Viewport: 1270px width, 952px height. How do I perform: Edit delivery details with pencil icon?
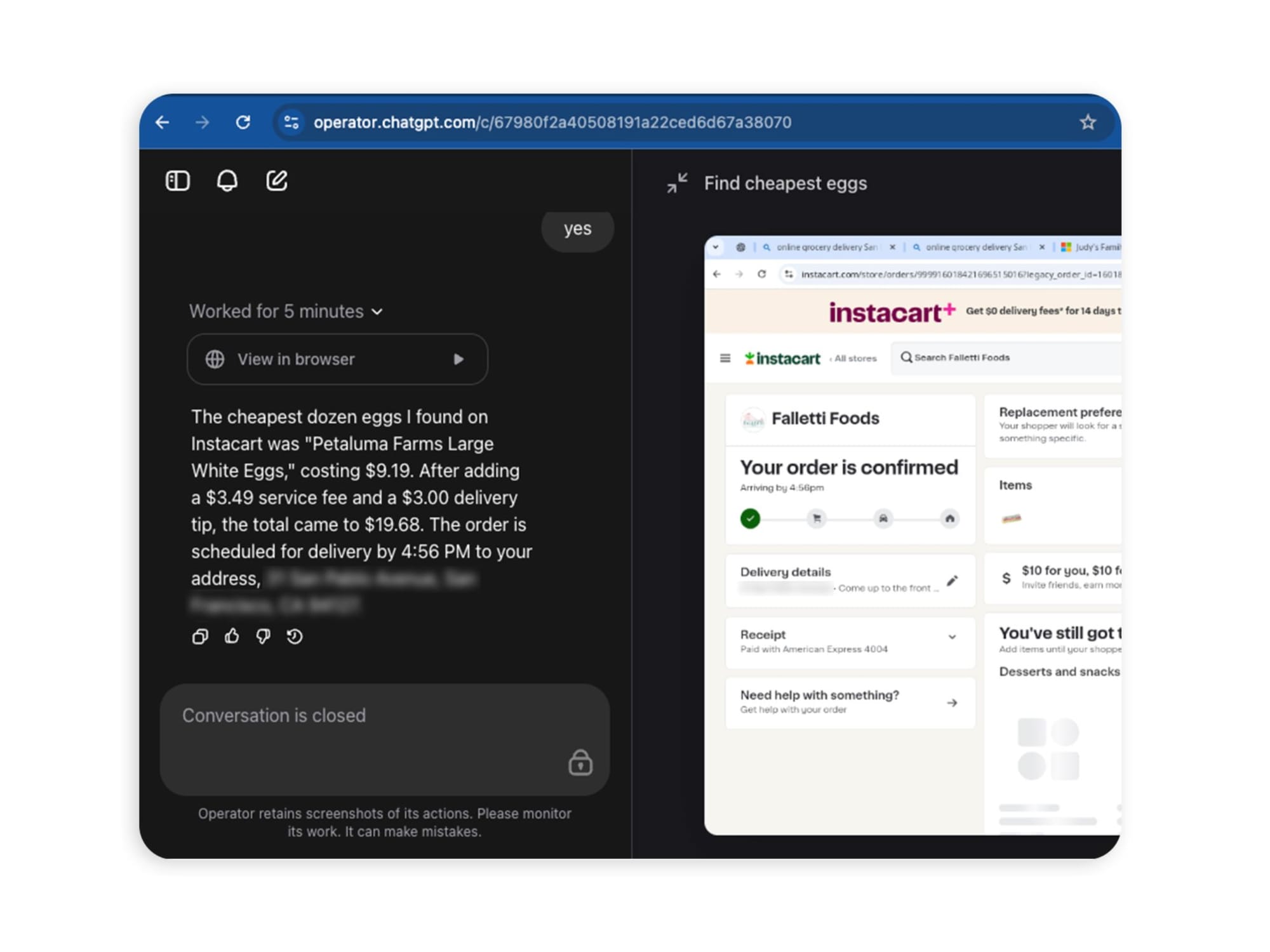[951, 581]
